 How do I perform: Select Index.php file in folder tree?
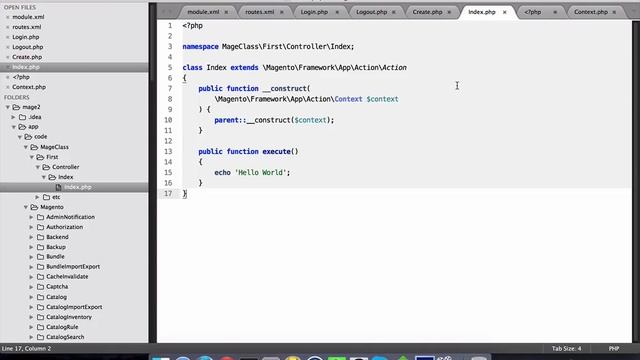[78, 187]
